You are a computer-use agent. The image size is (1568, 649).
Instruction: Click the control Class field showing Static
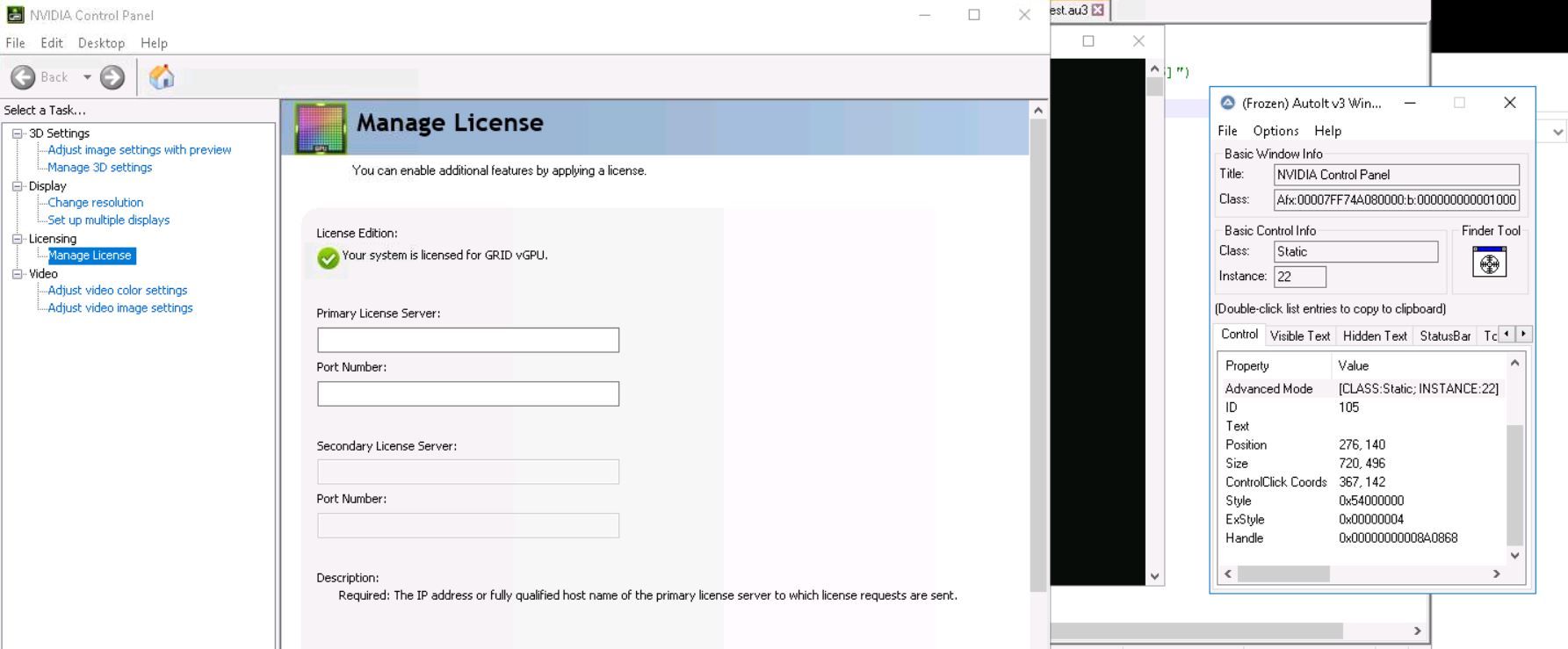pos(1356,252)
